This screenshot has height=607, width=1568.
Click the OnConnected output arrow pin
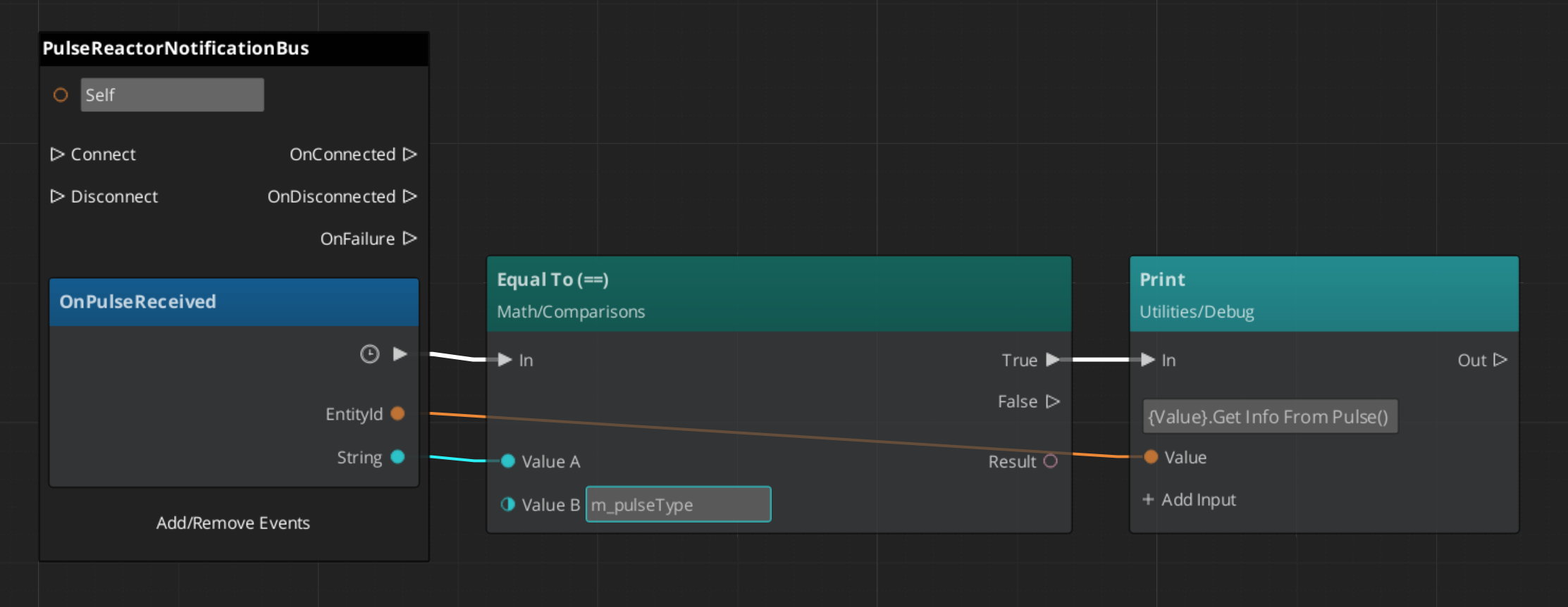pos(410,154)
